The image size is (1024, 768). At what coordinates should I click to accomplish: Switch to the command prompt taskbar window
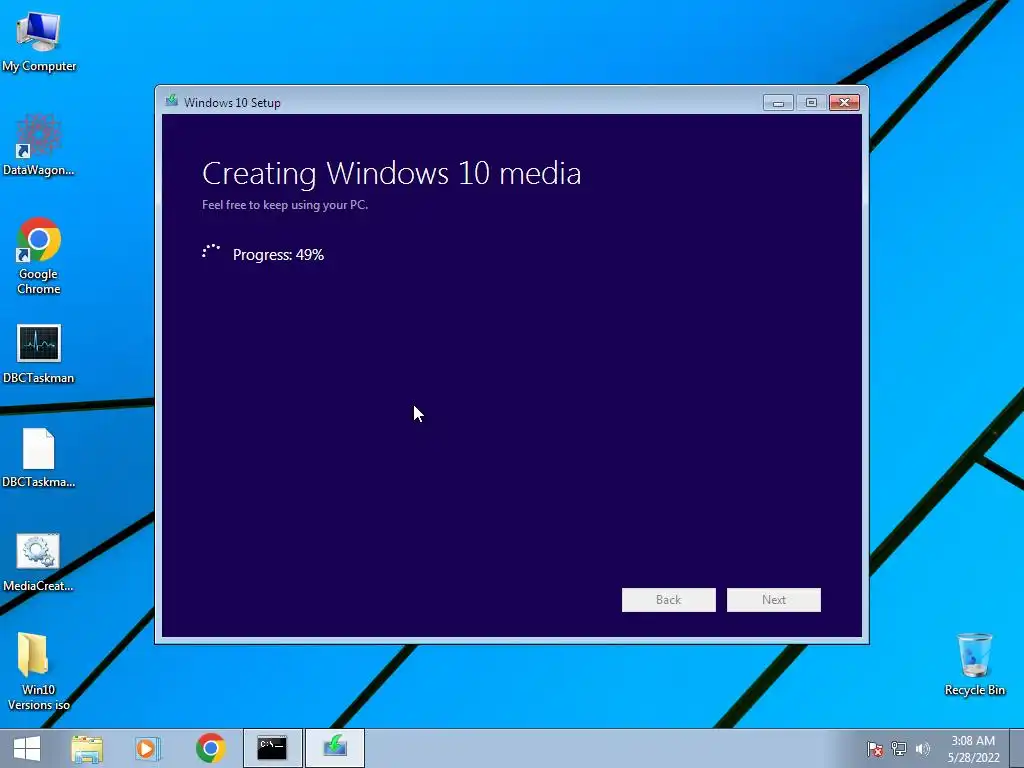[272, 748]
